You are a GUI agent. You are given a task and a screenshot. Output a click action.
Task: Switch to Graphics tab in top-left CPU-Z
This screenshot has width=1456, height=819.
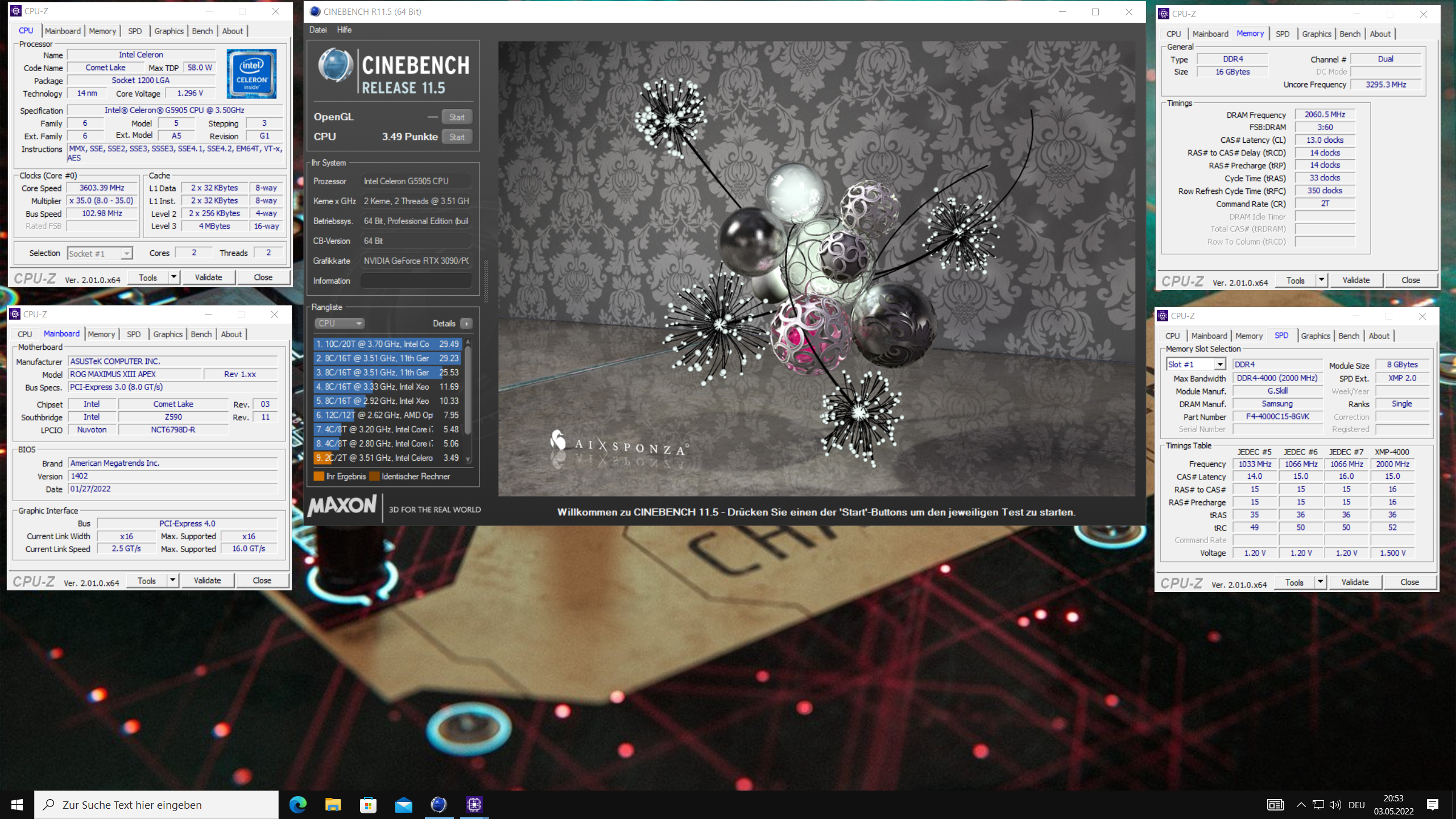169,31
